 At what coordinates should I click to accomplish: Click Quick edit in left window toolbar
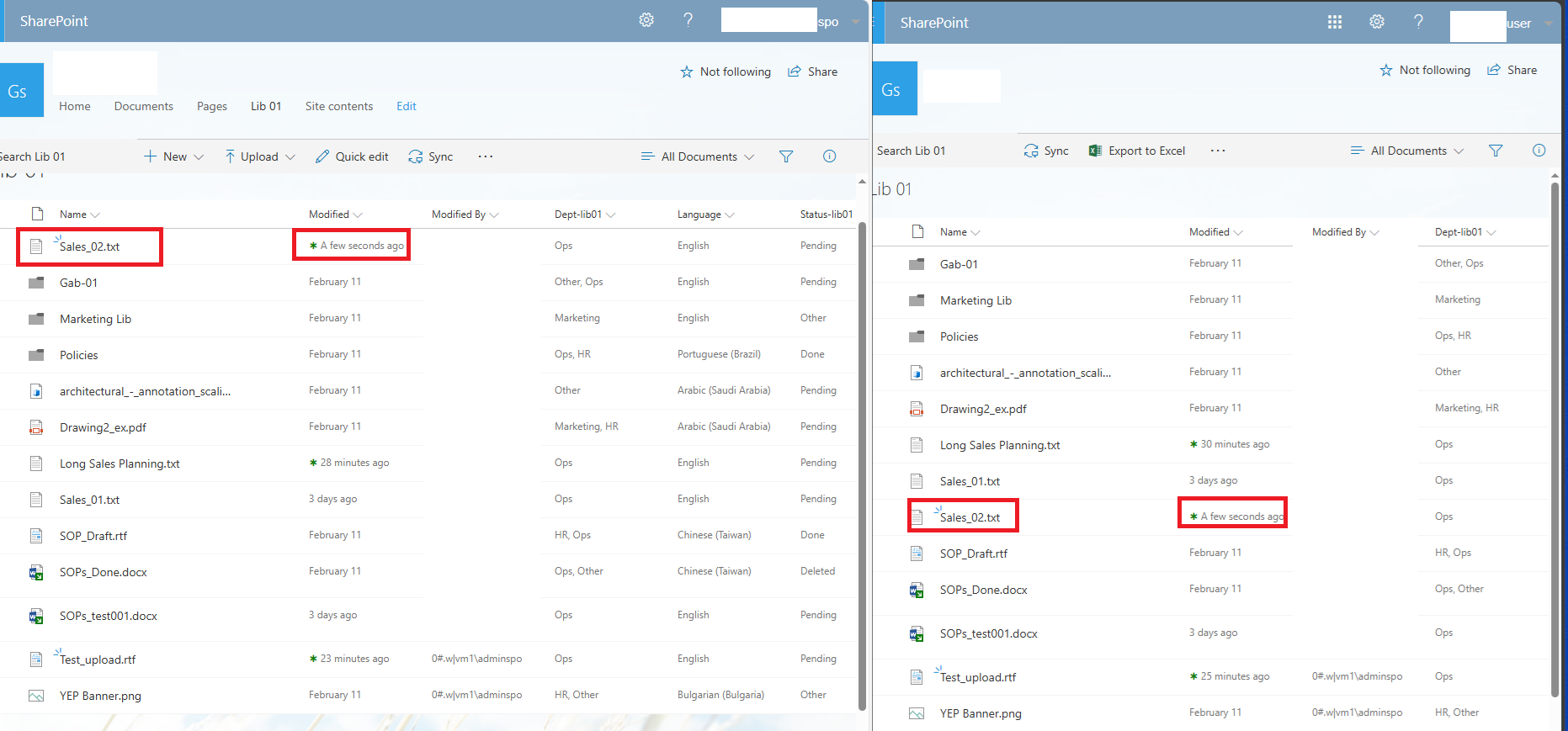352,156
